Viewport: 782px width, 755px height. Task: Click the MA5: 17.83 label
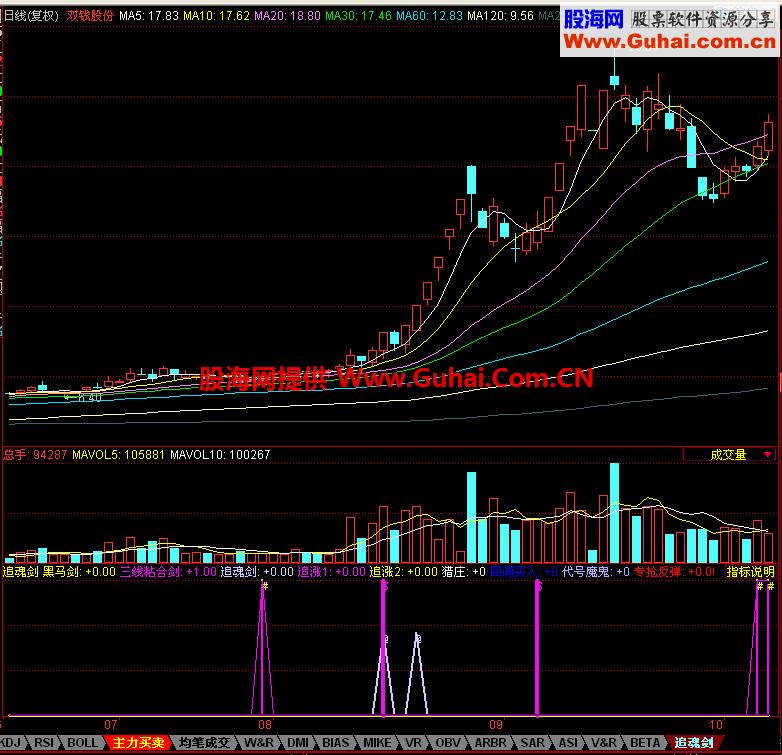point(149,16)
